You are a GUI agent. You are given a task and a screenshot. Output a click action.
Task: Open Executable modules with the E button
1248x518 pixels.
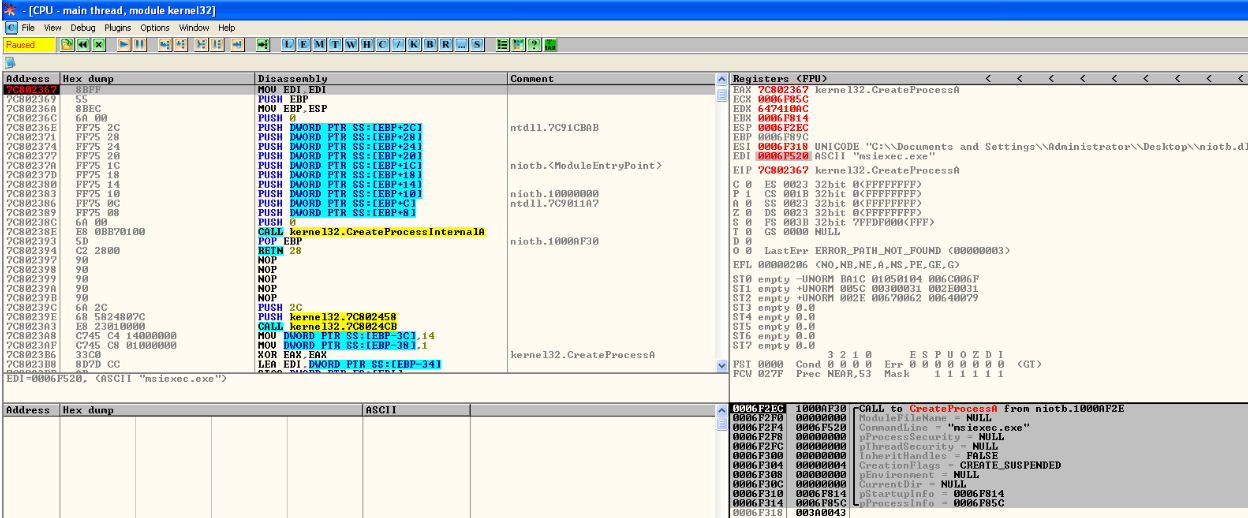point(304,45)
